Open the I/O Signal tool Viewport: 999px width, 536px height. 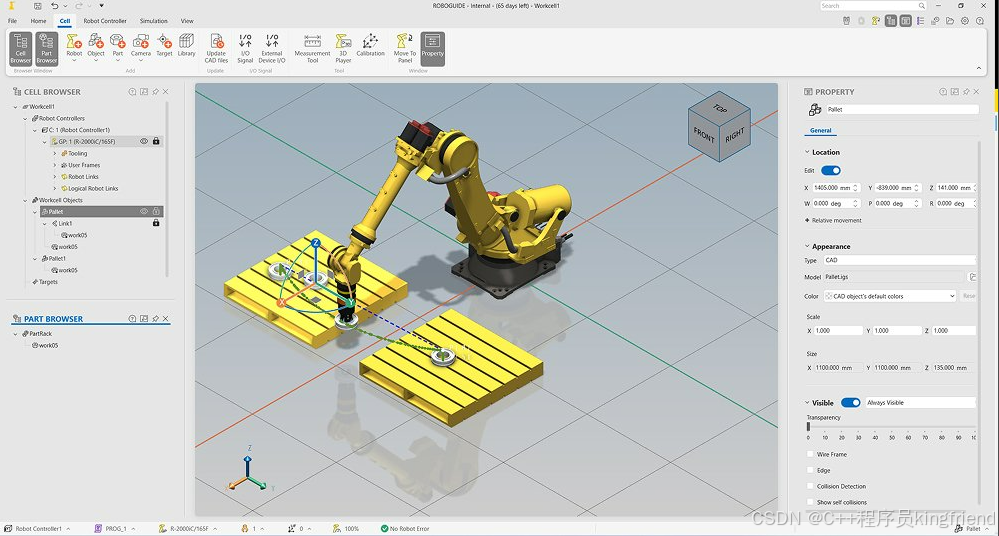[245, 48]
